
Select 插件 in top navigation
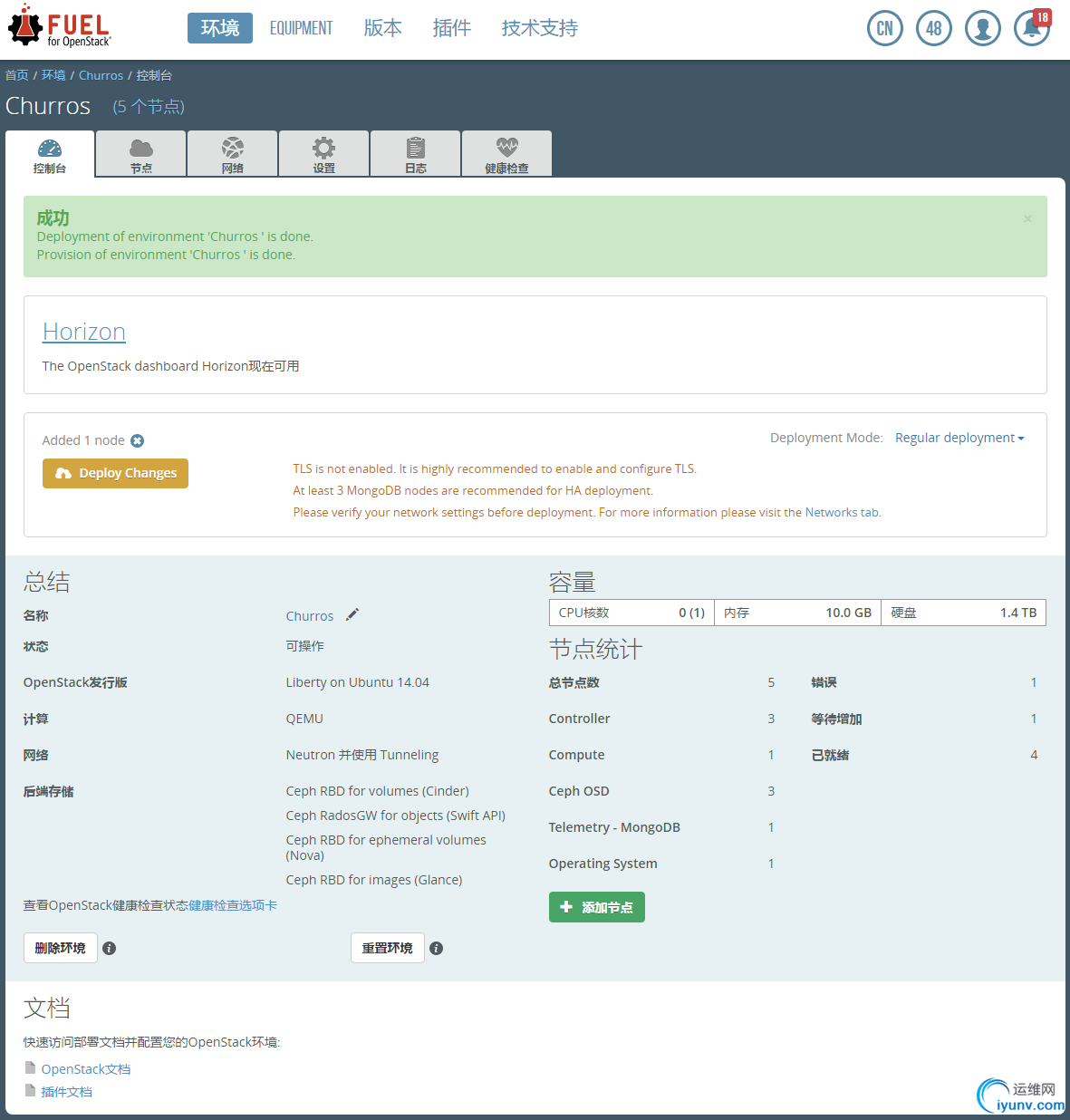pyautogui.click(x=451, y=28)
